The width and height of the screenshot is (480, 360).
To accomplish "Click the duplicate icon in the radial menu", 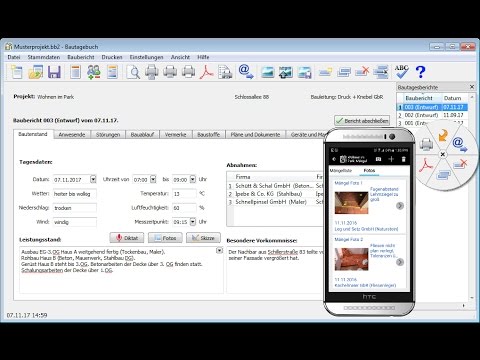I will (x=443, y=175).
